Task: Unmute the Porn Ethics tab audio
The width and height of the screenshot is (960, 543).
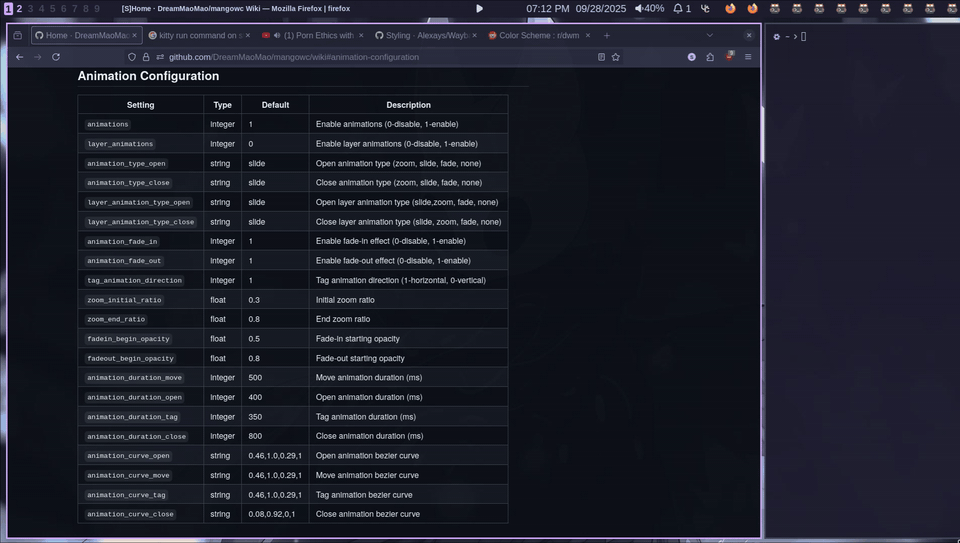Action: pos(266,35)
